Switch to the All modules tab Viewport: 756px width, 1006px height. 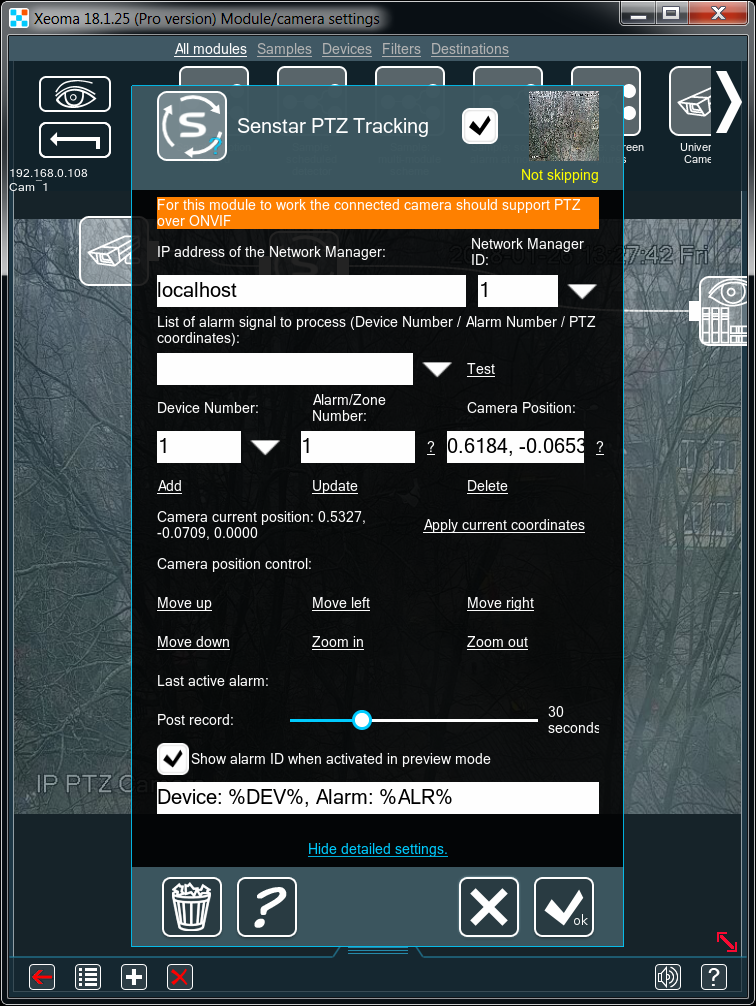210,49
